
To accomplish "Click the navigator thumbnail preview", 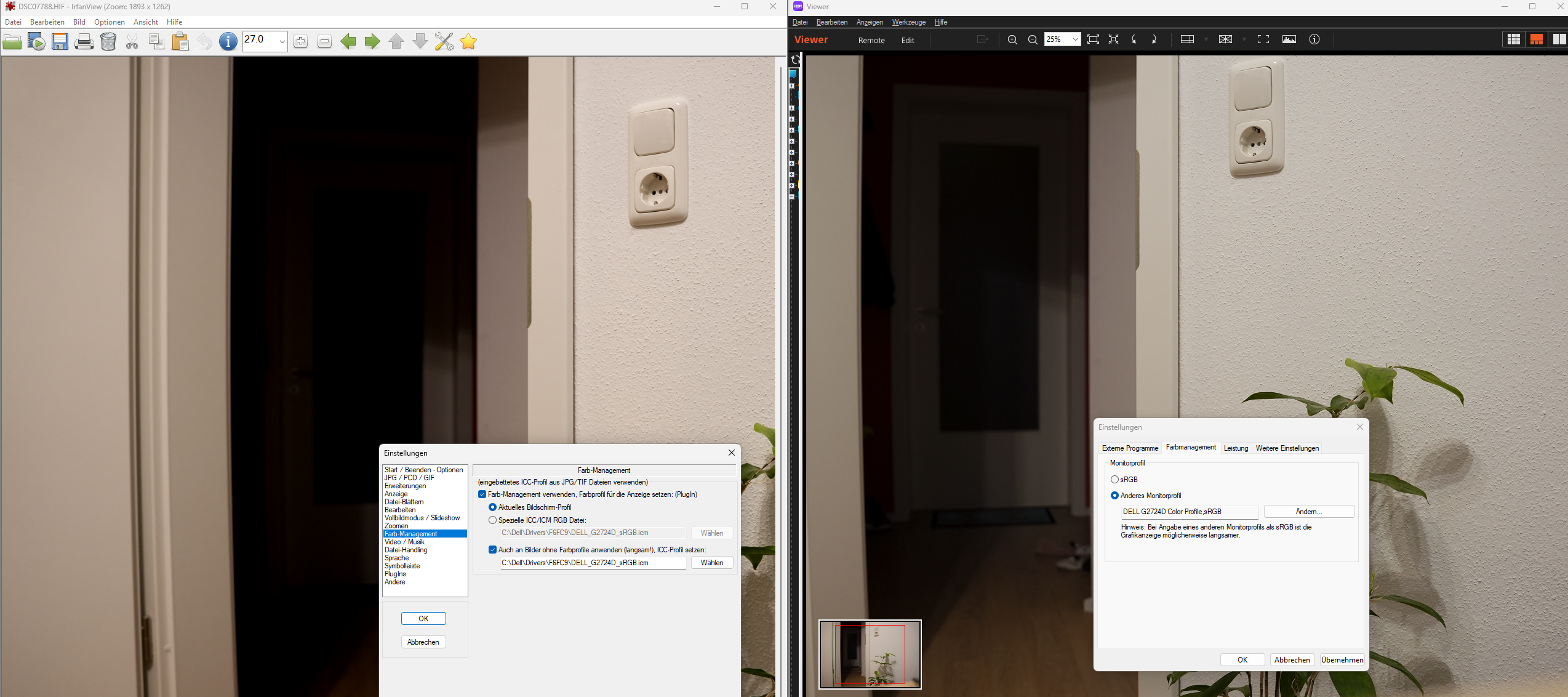I will (x=870, y=654).
